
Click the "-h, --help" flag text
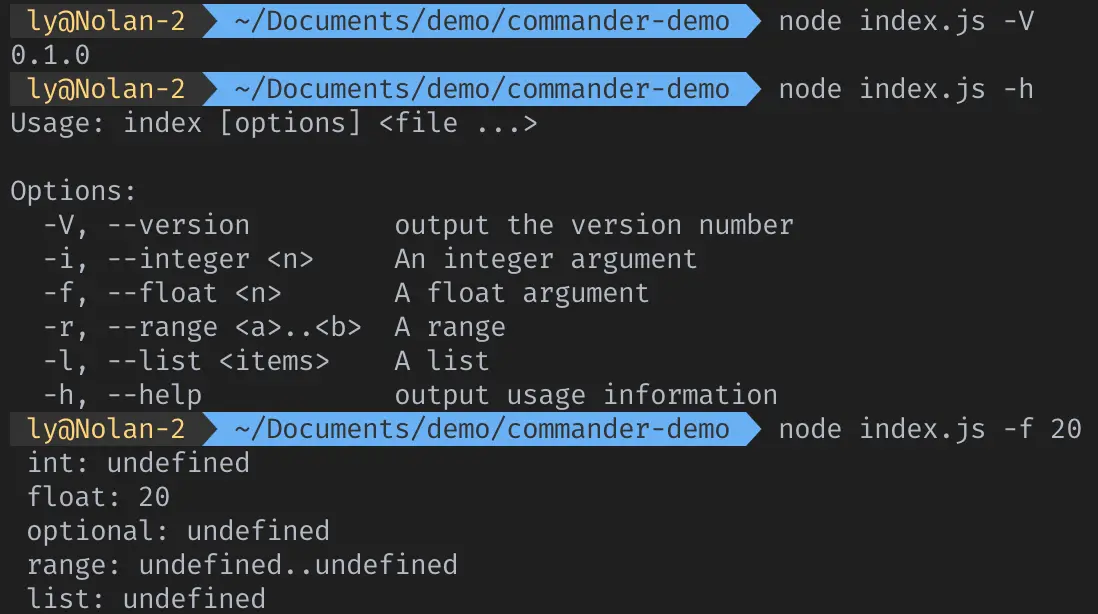coord(122,395)
